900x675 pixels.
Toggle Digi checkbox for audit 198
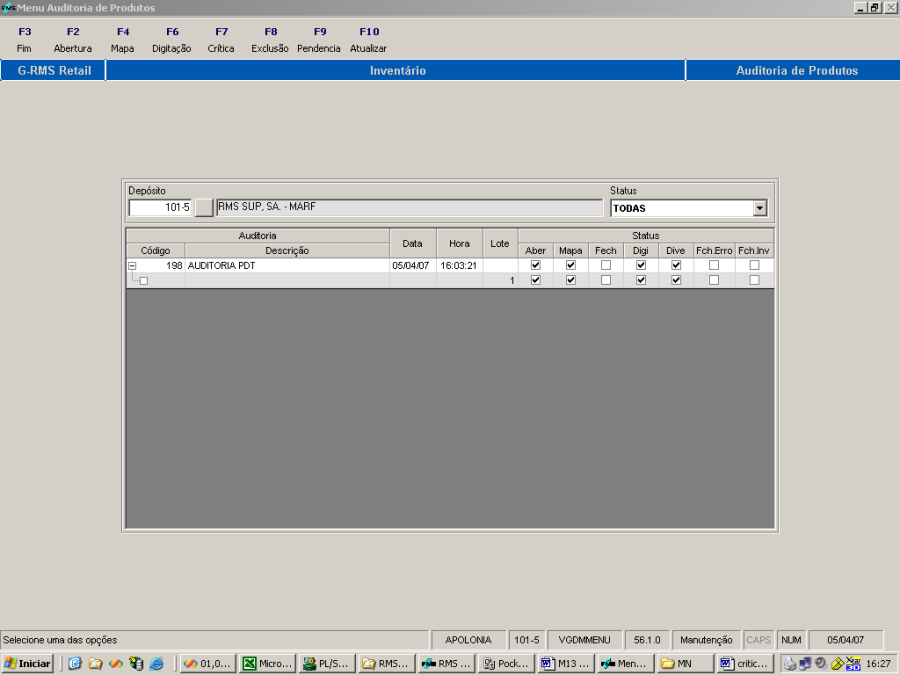click(x=641, y=265)
